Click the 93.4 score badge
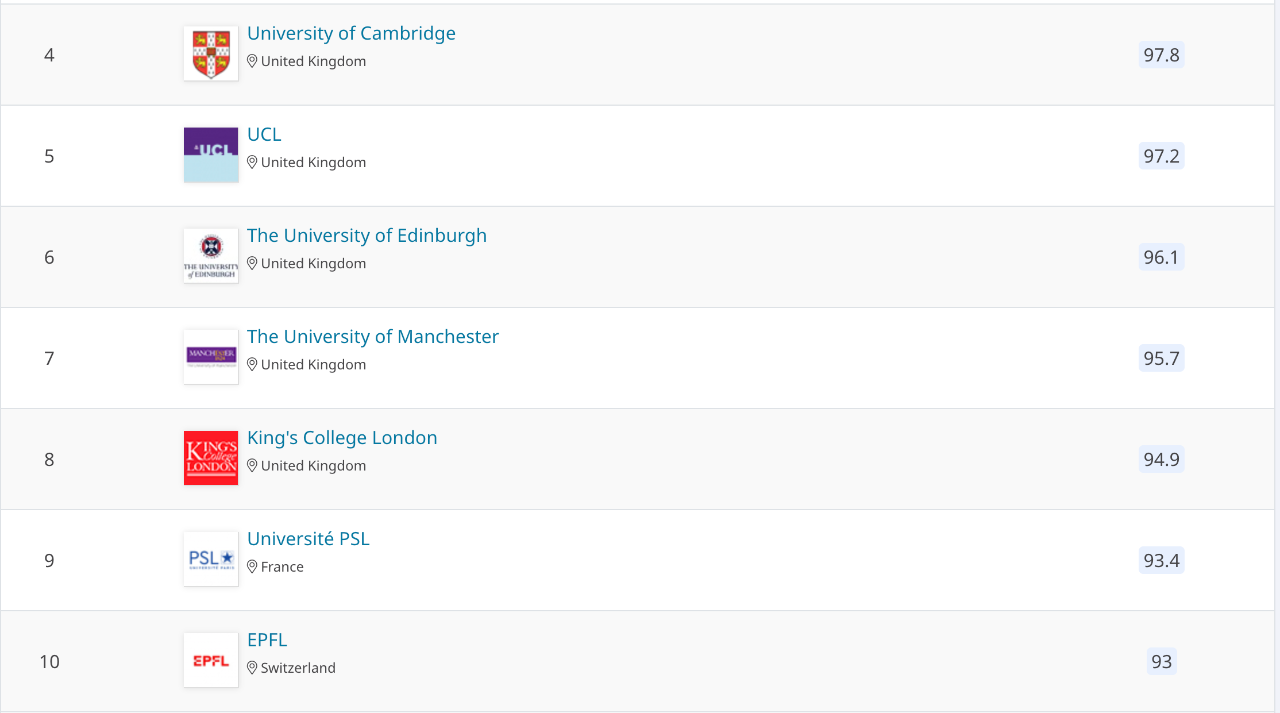Viewport: 1280px width, 713px height. click(x=1161, y=560)
